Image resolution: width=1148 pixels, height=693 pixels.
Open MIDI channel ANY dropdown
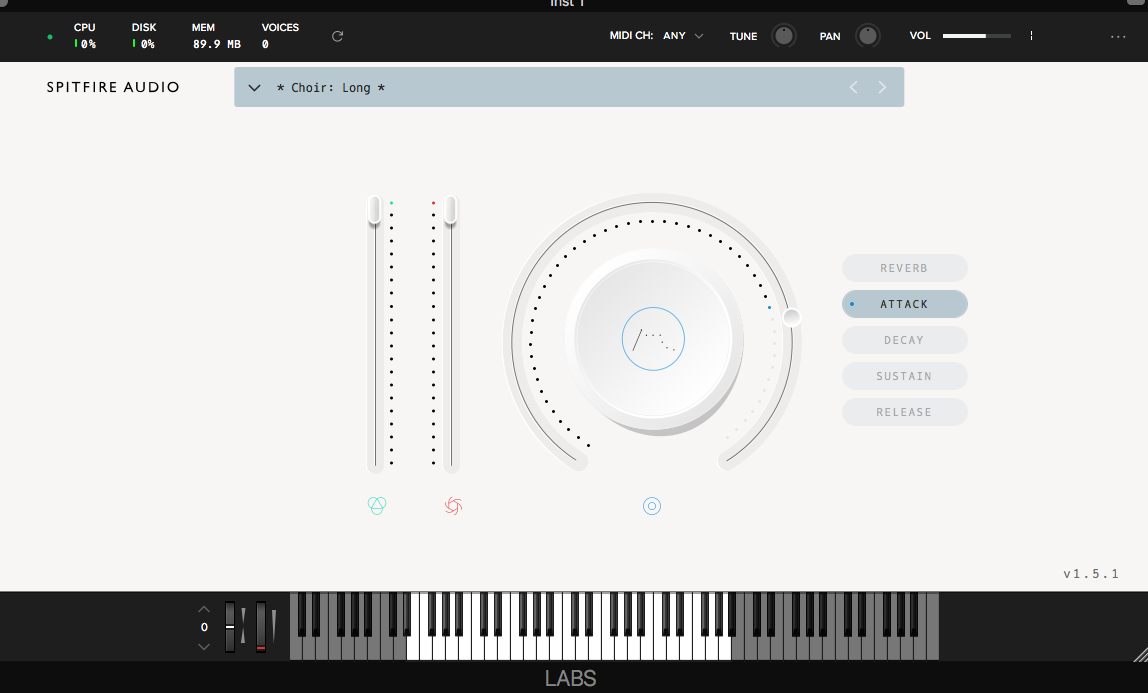[x=683, y=35]
